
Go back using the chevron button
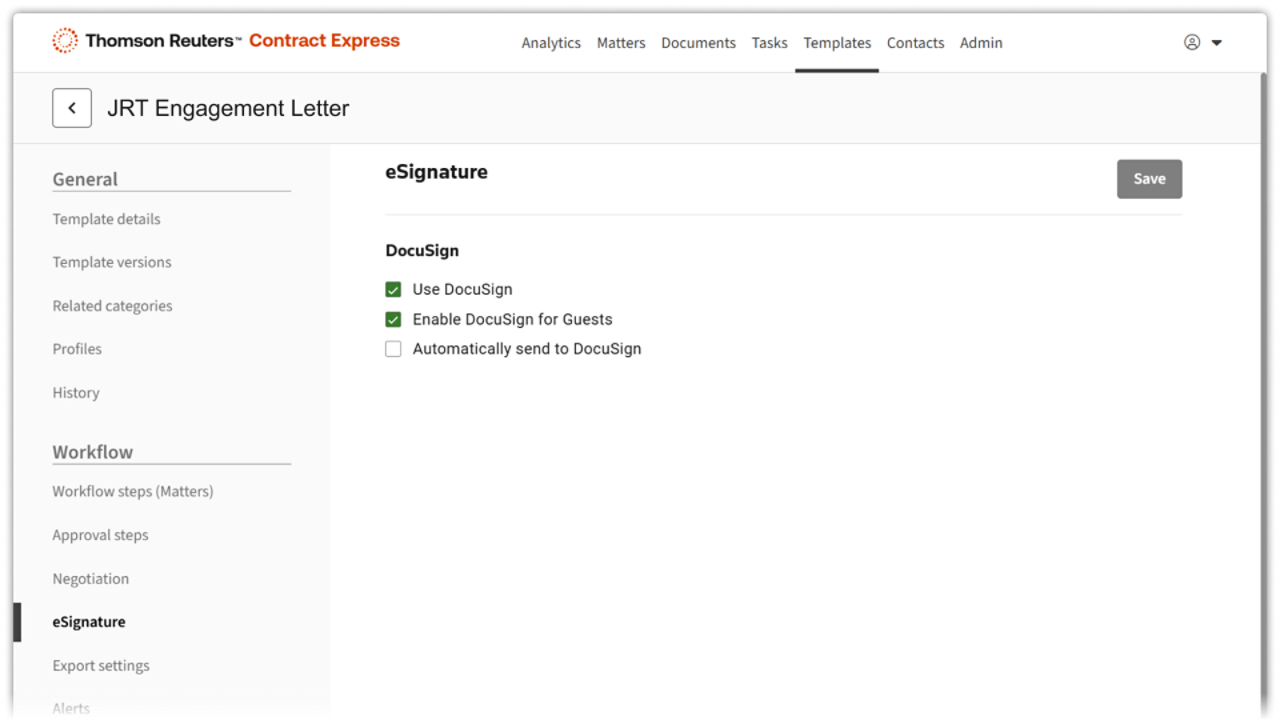click(x=72, y=108)
